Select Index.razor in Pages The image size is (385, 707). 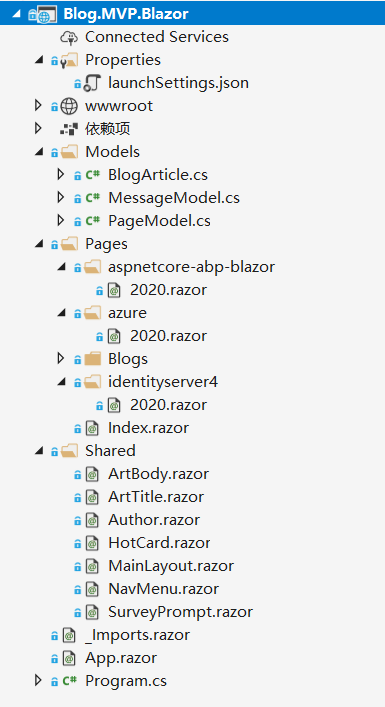pos(148,428)
